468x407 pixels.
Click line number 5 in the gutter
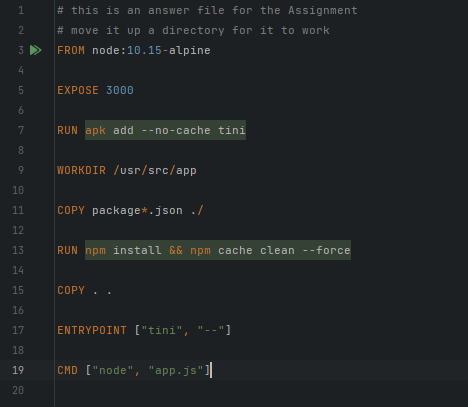[x=21, y=90]
